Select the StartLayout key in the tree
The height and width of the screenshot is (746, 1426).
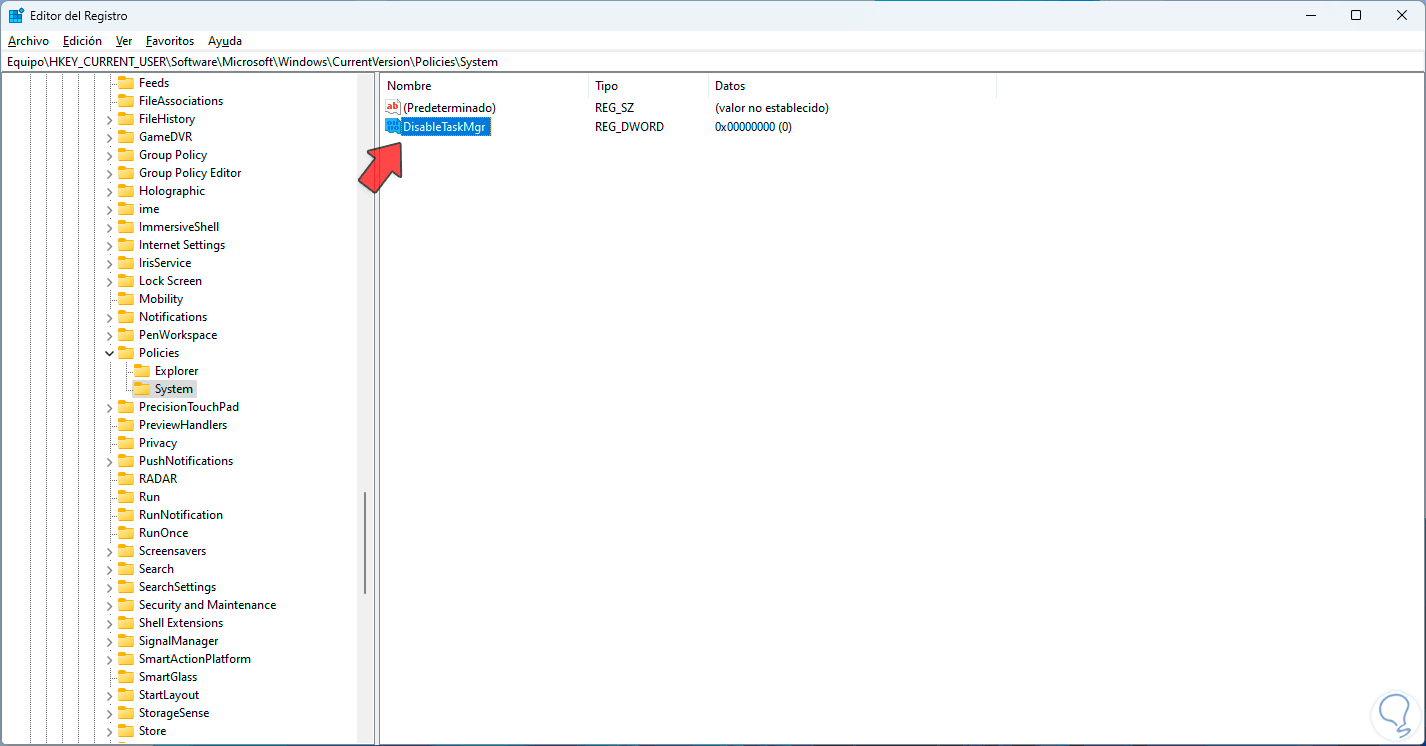169,695
